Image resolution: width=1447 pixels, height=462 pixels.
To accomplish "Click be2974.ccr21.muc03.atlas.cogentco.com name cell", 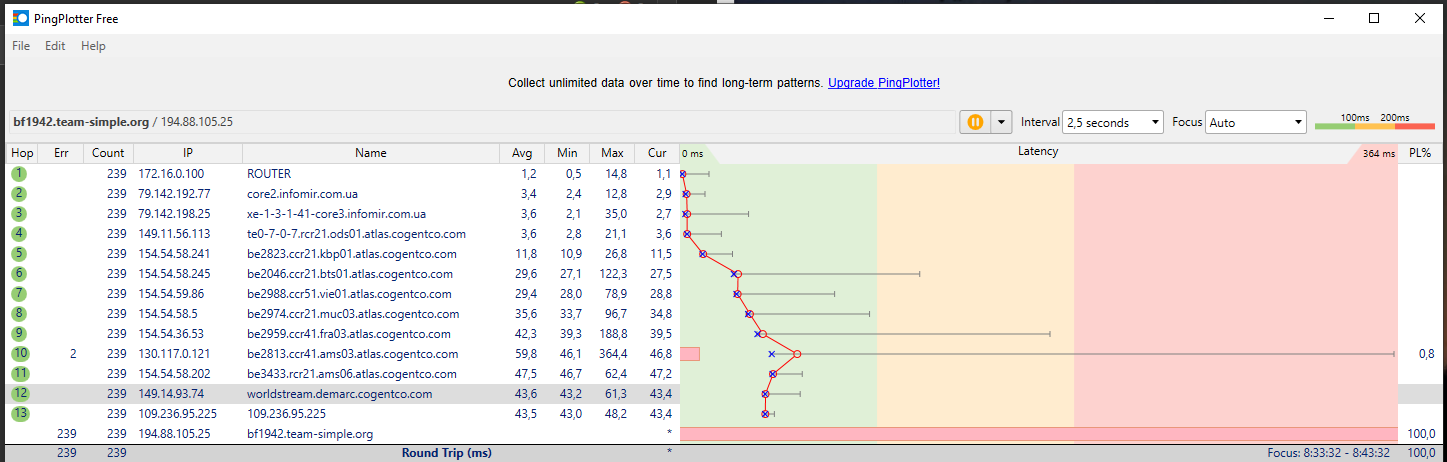I will (353, 314).
